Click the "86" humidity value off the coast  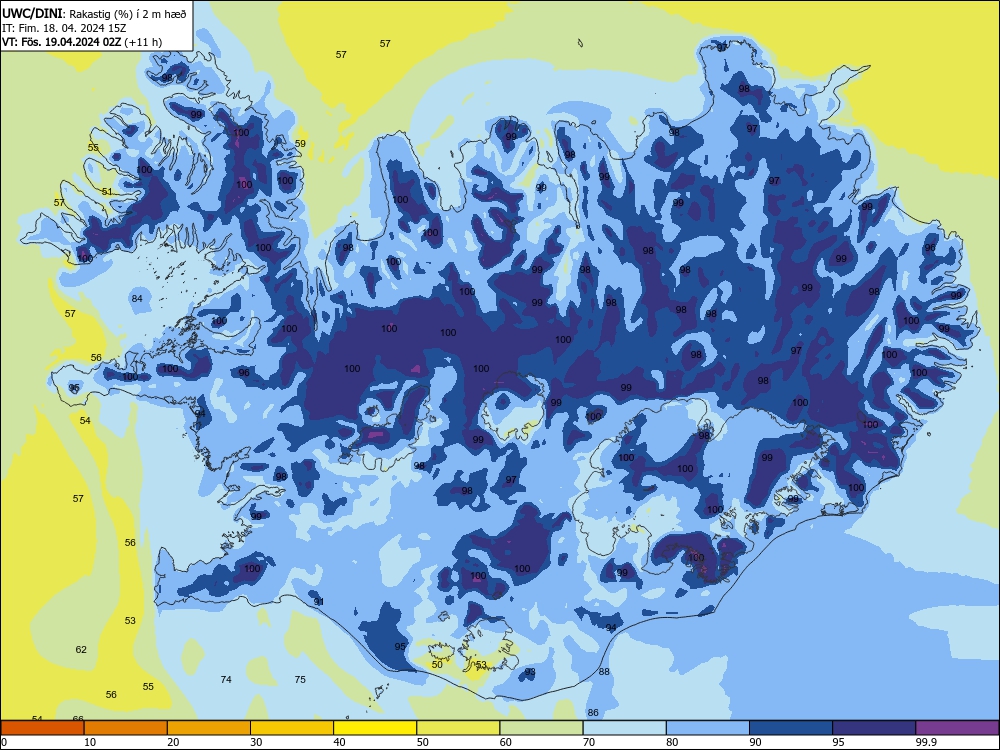[593, 712]
